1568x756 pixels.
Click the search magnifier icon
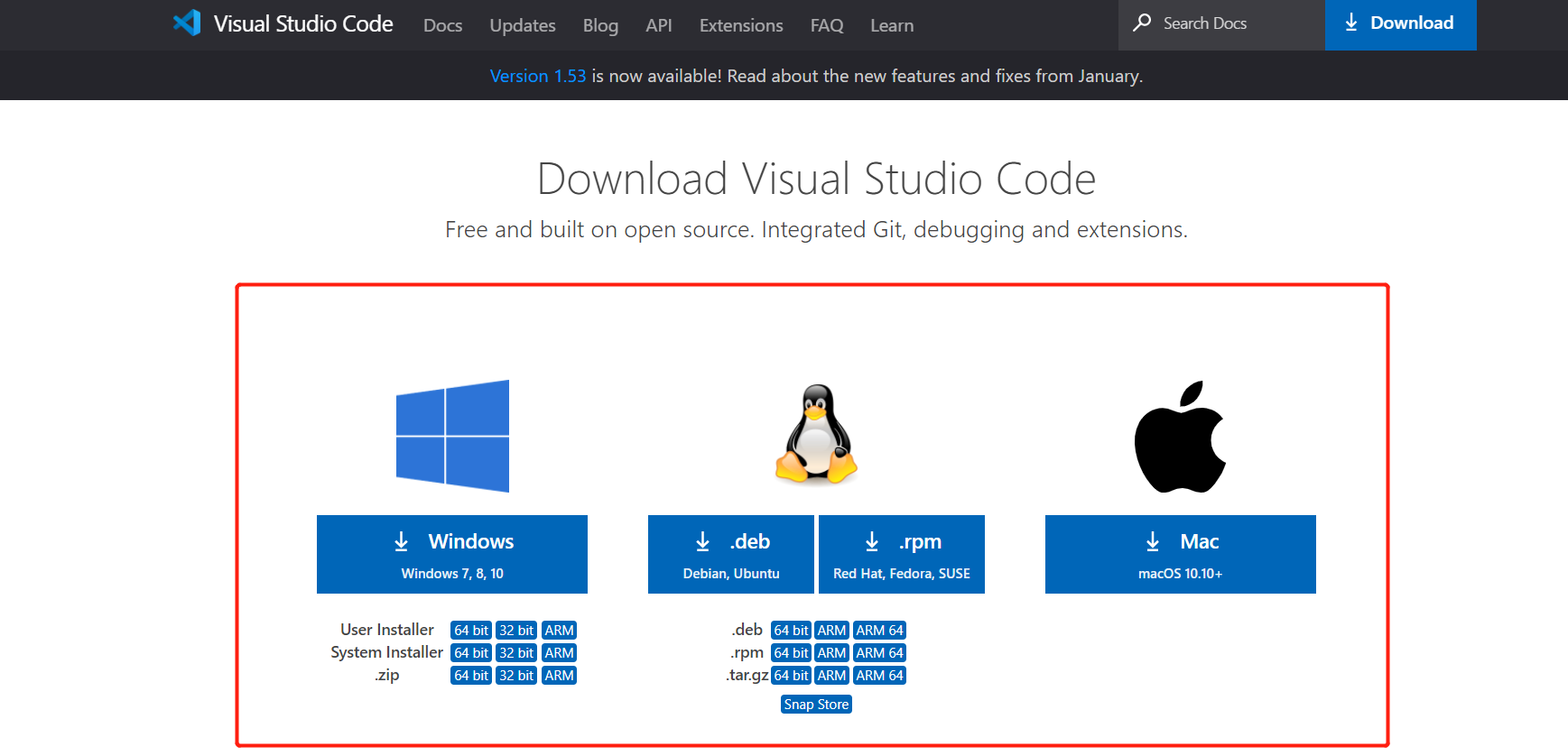1142,23
